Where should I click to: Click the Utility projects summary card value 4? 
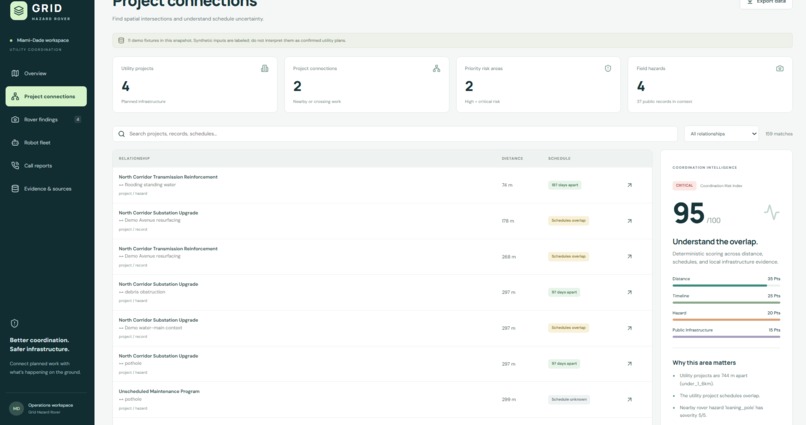point(125,86)
